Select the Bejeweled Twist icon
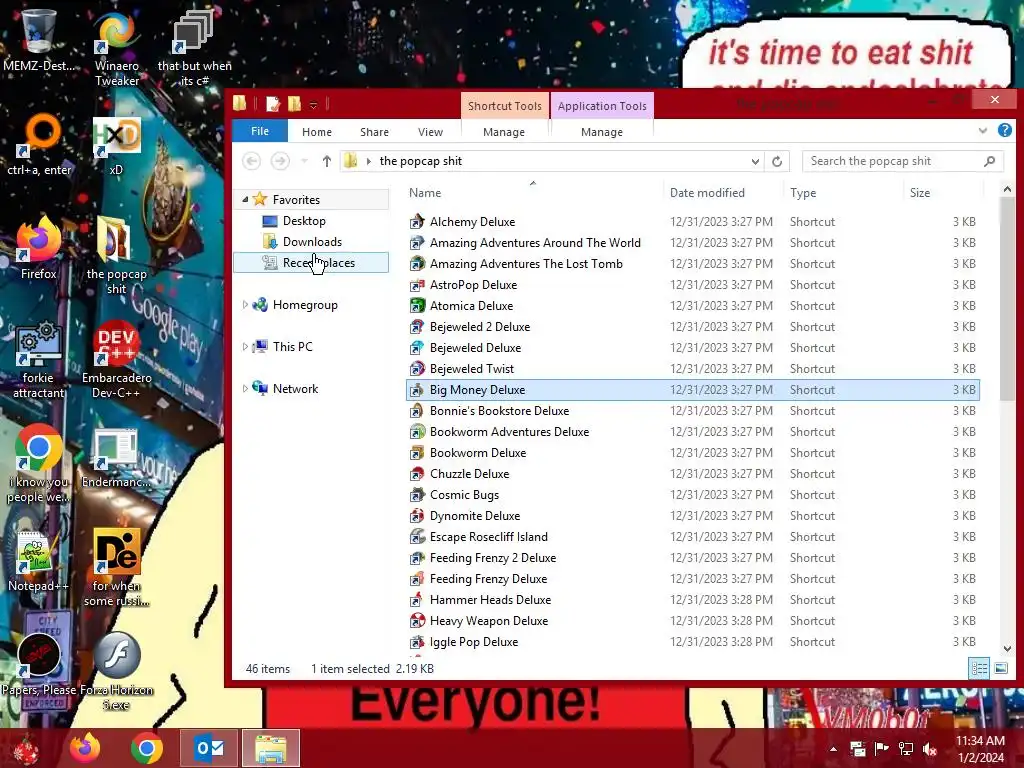Viewport: 1024px width, 768px height. 417,369
